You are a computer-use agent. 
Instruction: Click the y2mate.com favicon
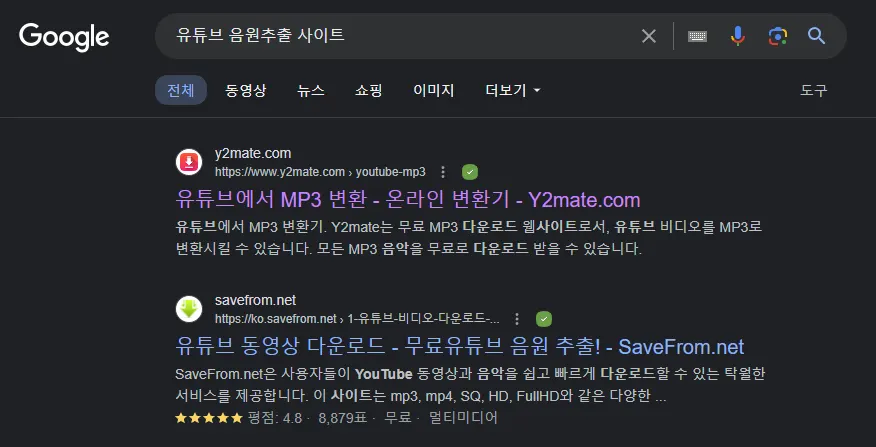coord(189,162)
